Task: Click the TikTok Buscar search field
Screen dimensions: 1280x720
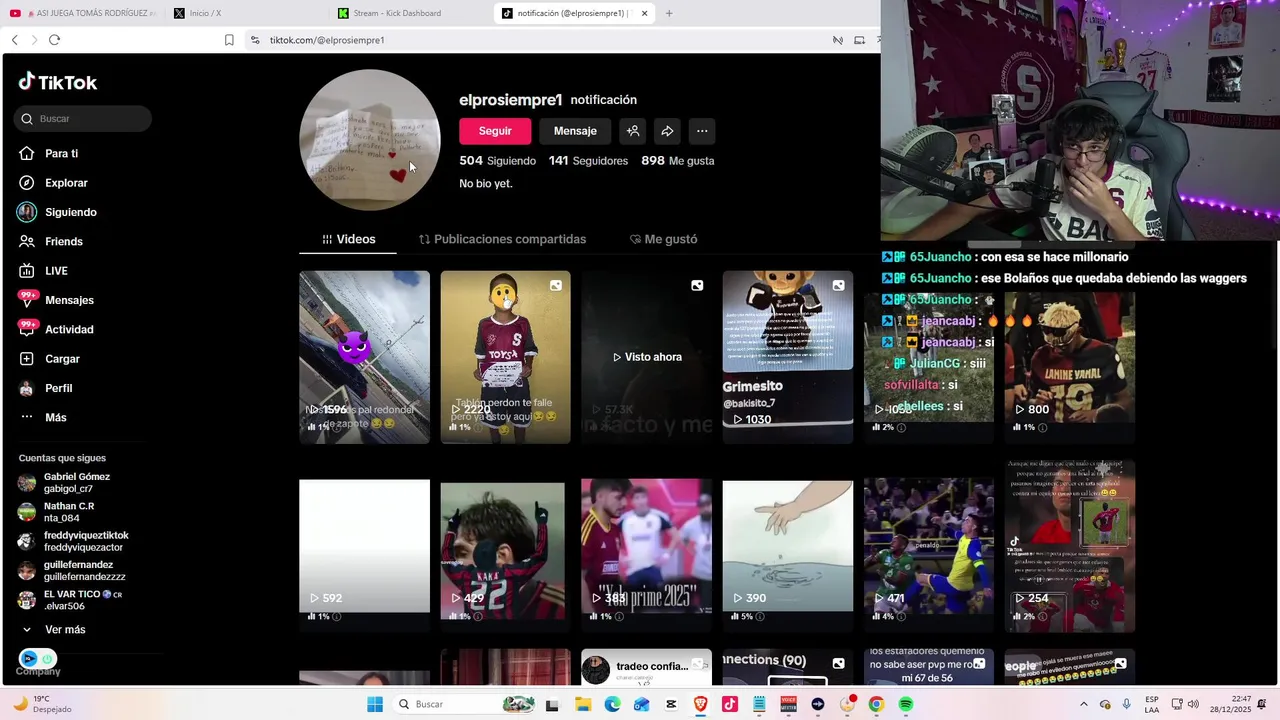Action: point(83,118)
